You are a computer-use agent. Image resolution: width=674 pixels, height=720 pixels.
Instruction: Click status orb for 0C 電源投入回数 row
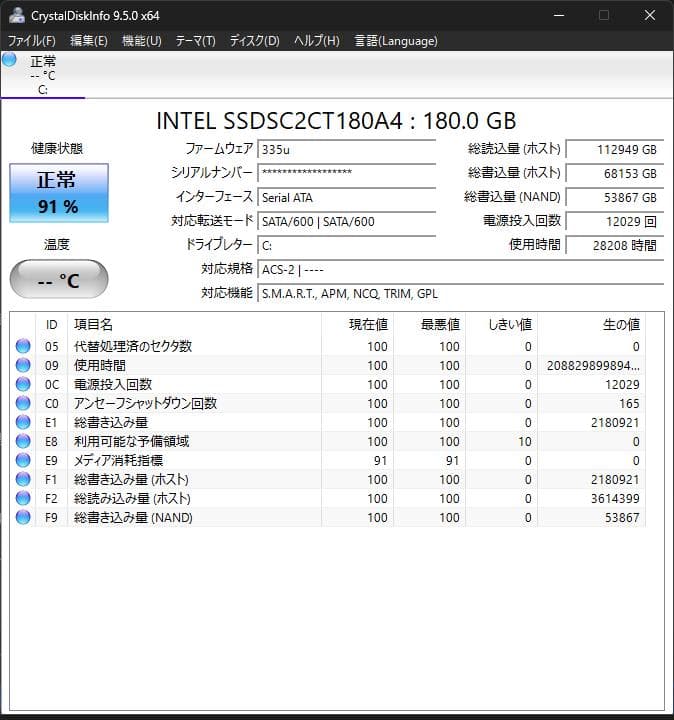(x=23, y=384)
